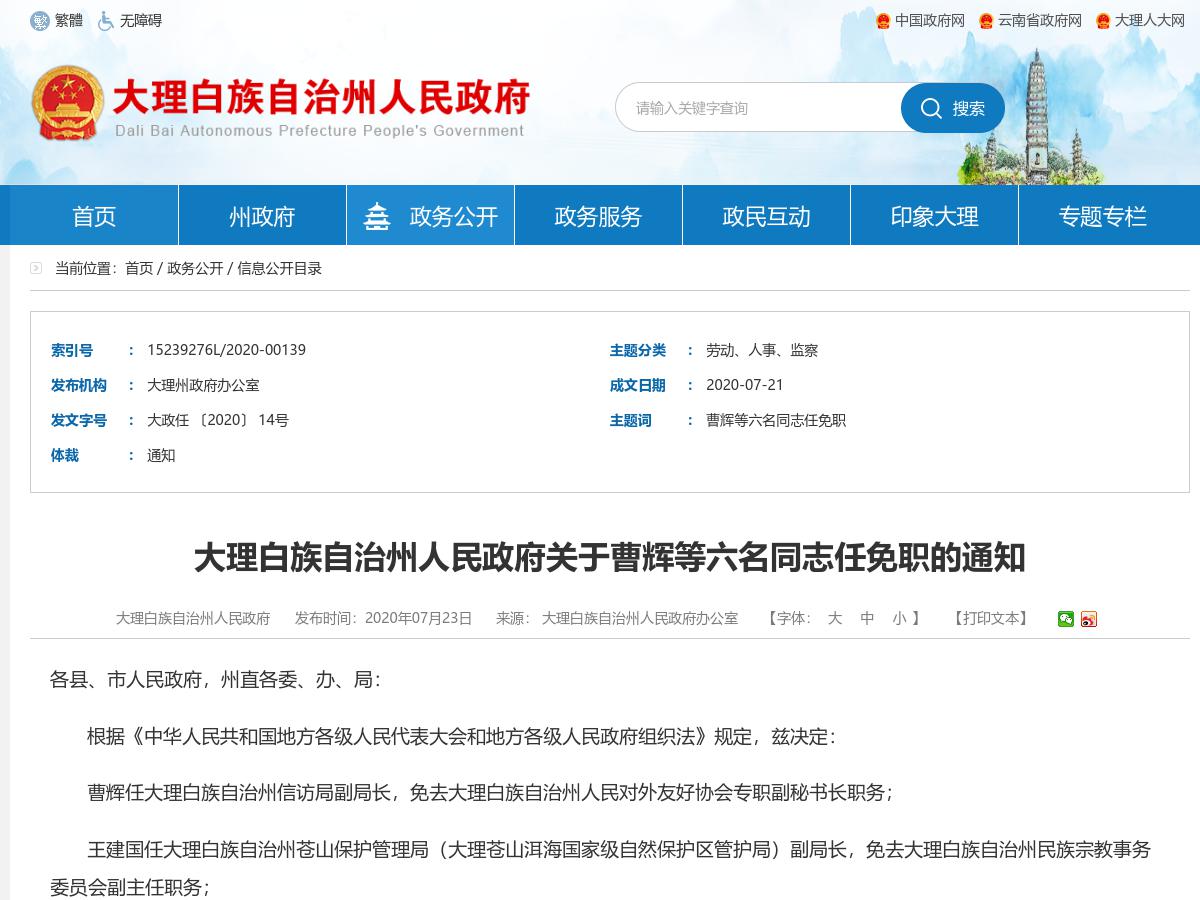Click the building icon on 政务公开

pos(377,214)
